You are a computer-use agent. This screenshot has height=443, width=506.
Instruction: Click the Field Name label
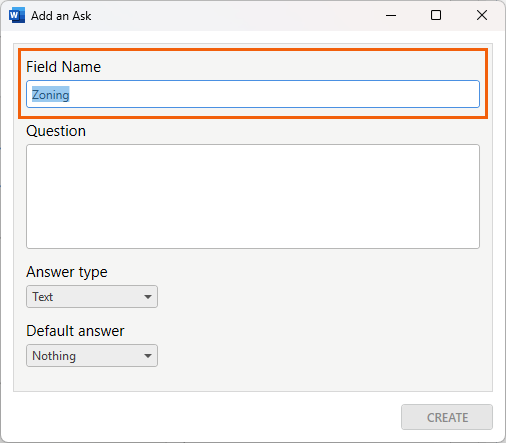(63, 67)
